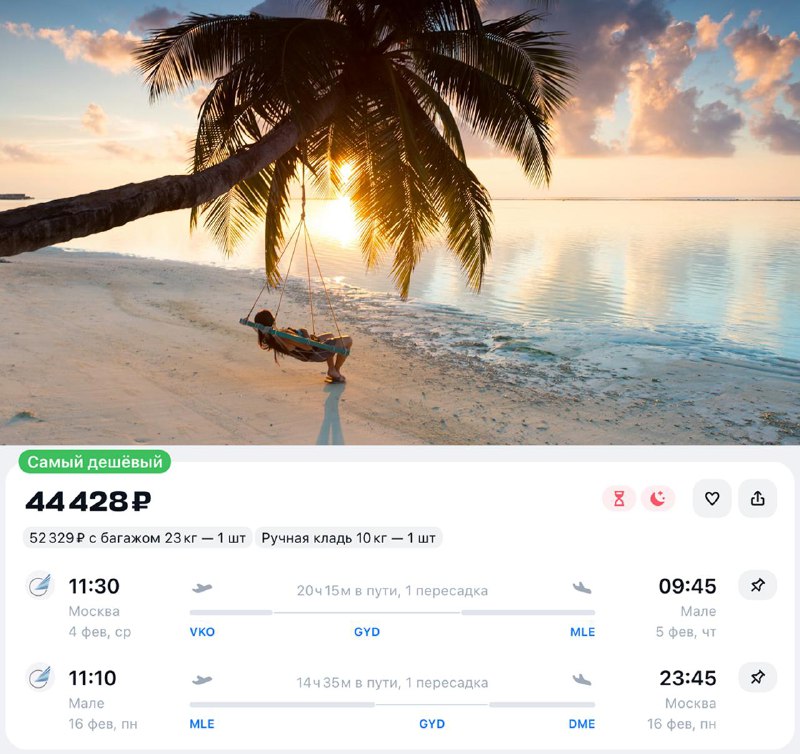Click the 14ч 35м return duration text
The image size is (800, 754).
323,682
